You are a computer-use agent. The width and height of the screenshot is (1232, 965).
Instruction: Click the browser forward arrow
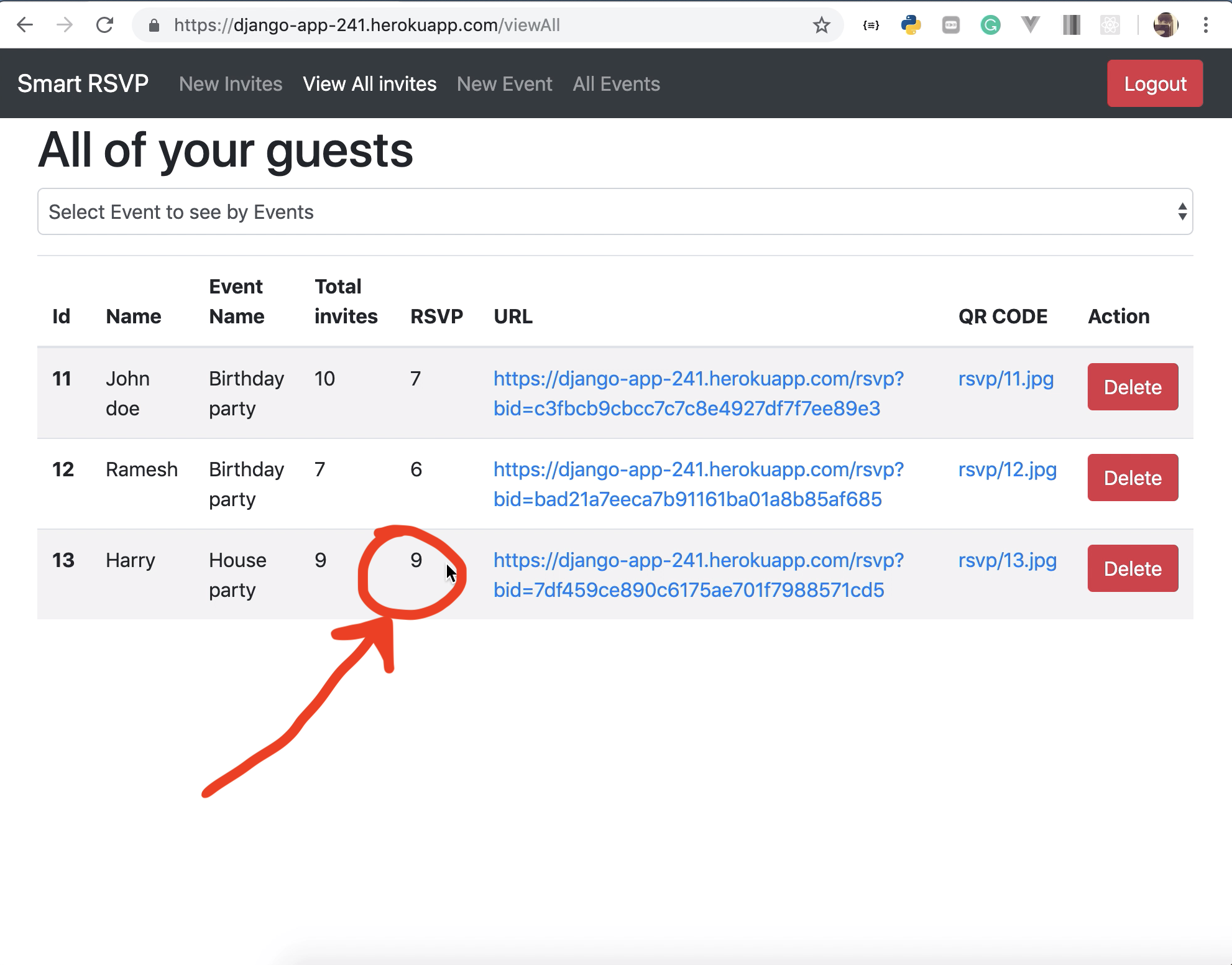tap(65, 25)
